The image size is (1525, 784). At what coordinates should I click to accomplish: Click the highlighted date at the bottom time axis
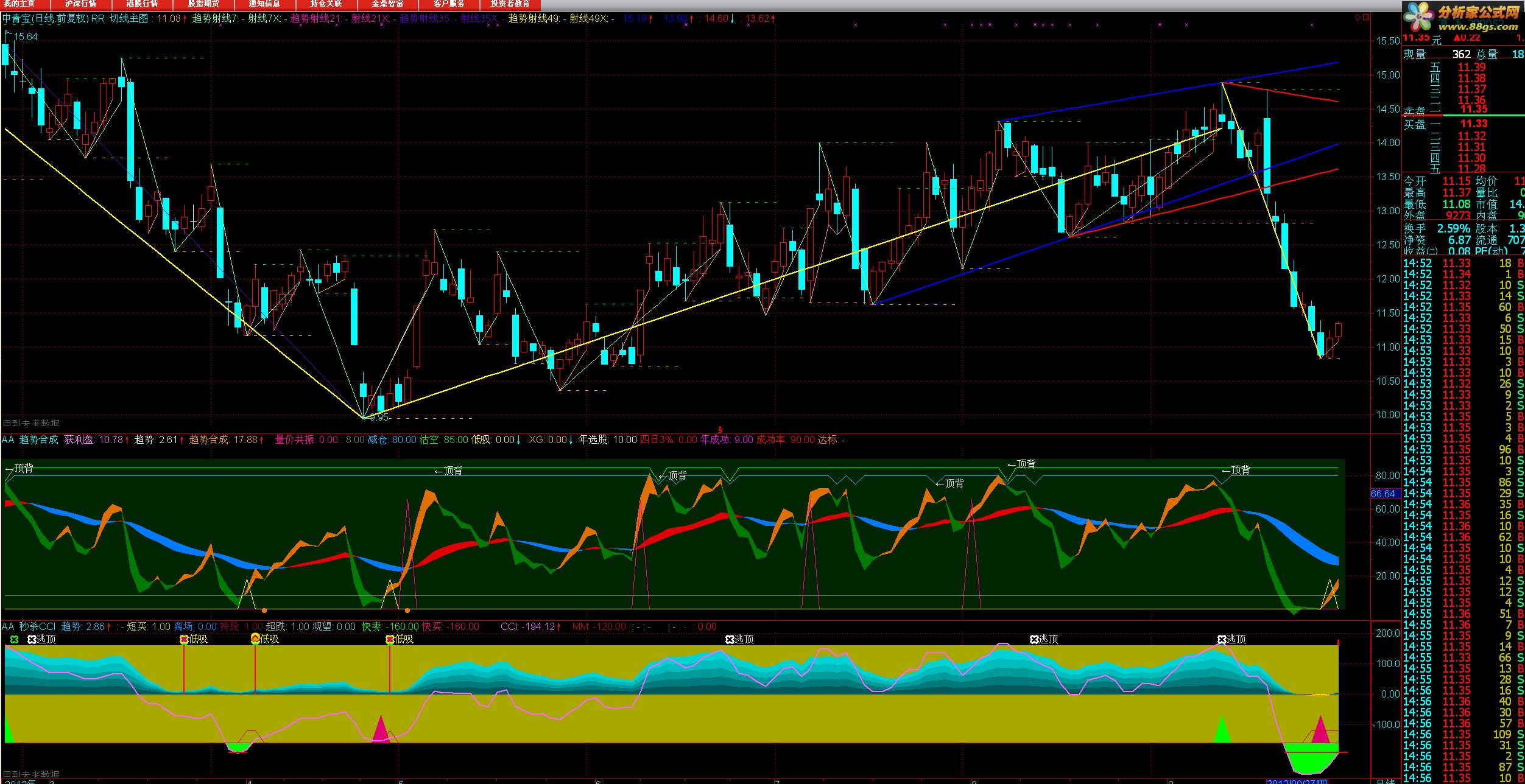tap(1297, 782)
